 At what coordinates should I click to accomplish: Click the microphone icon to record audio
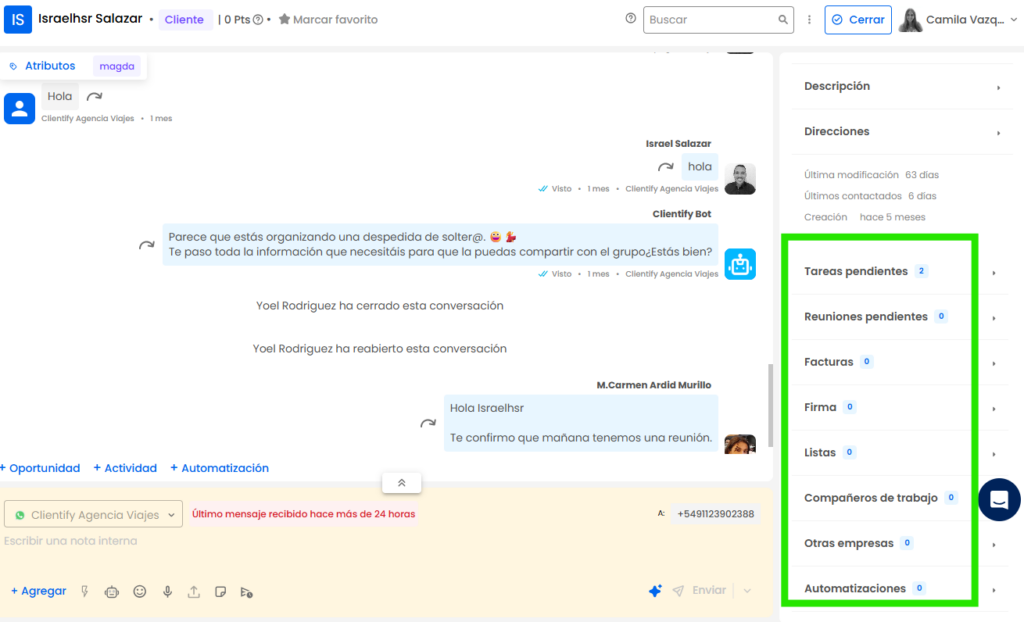point(167,591)
